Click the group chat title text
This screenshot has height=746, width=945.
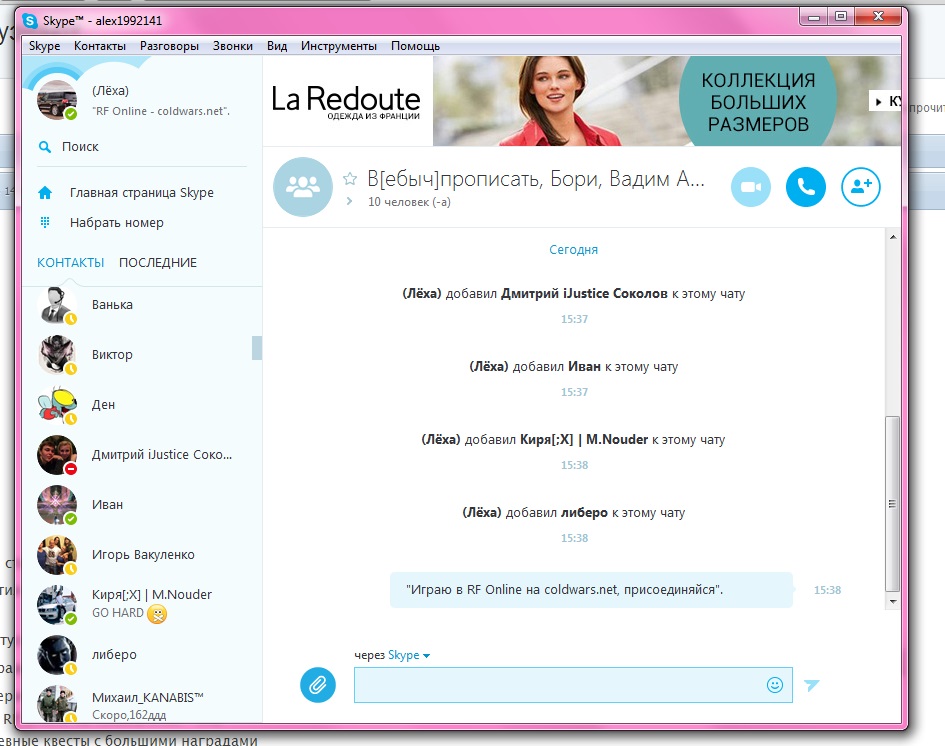click(x=536, y=179)
